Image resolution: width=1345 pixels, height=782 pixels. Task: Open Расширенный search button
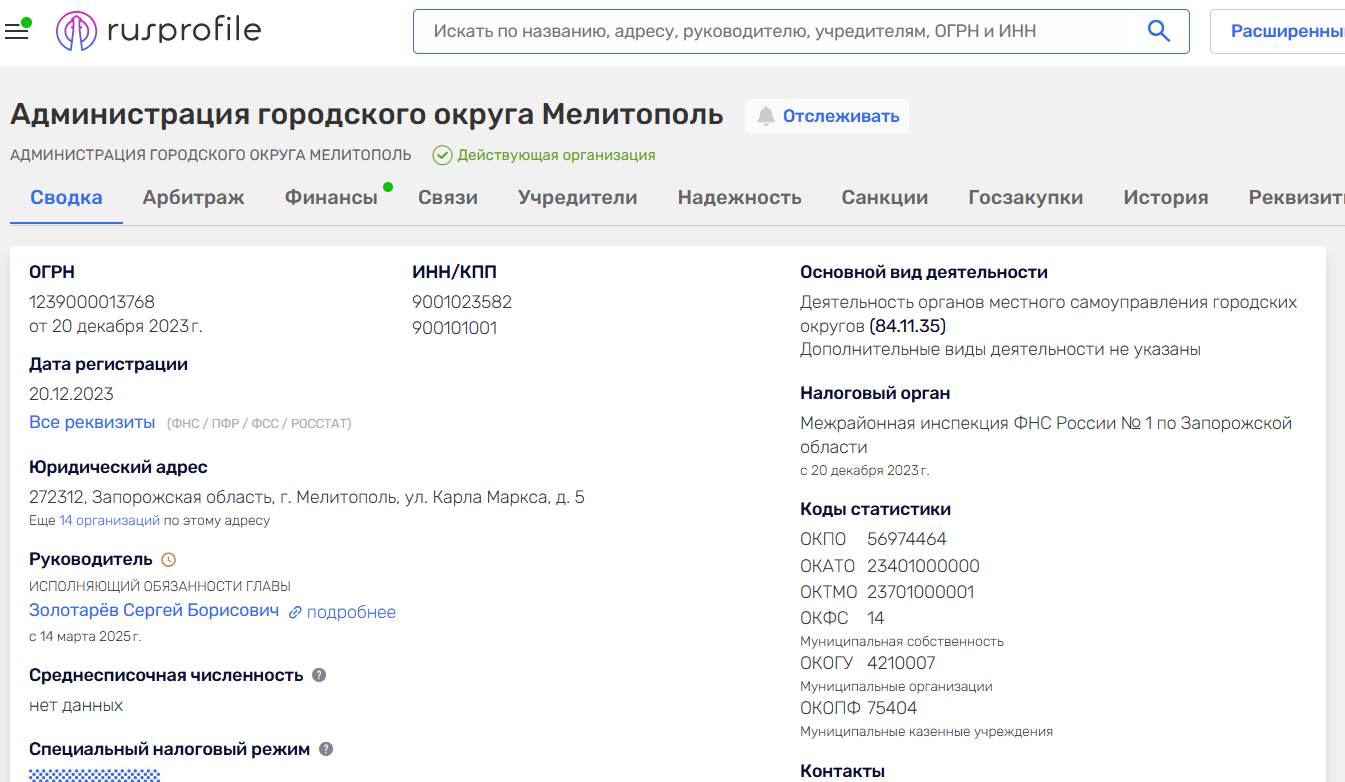[x=1286, y=31]
